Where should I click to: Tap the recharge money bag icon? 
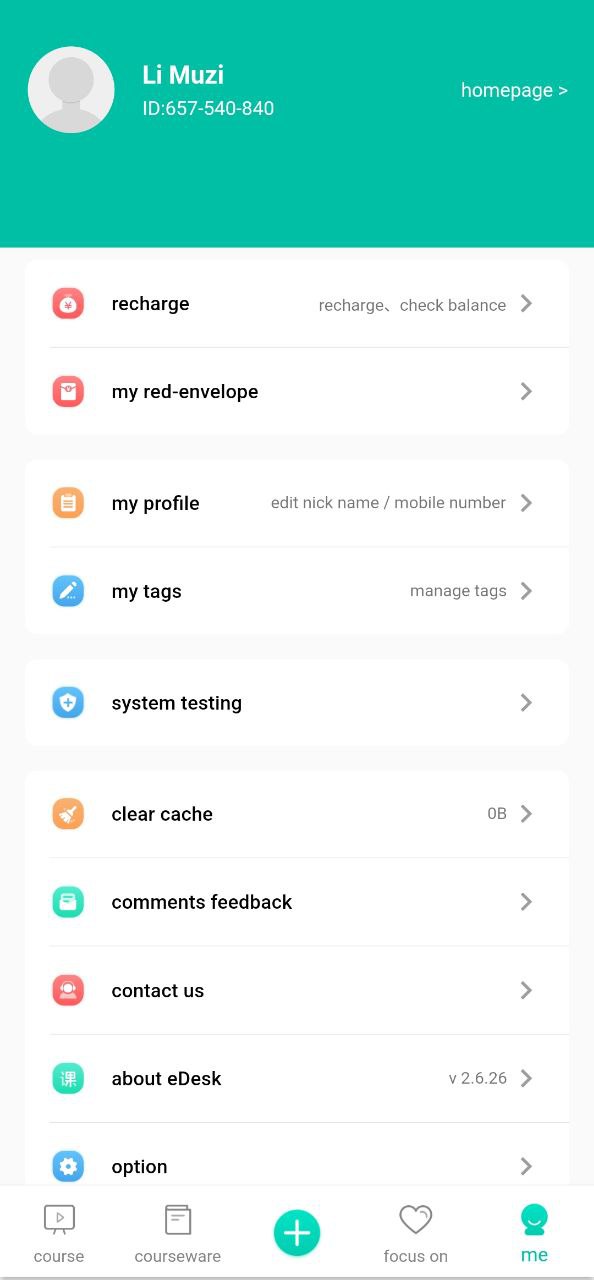68,304
